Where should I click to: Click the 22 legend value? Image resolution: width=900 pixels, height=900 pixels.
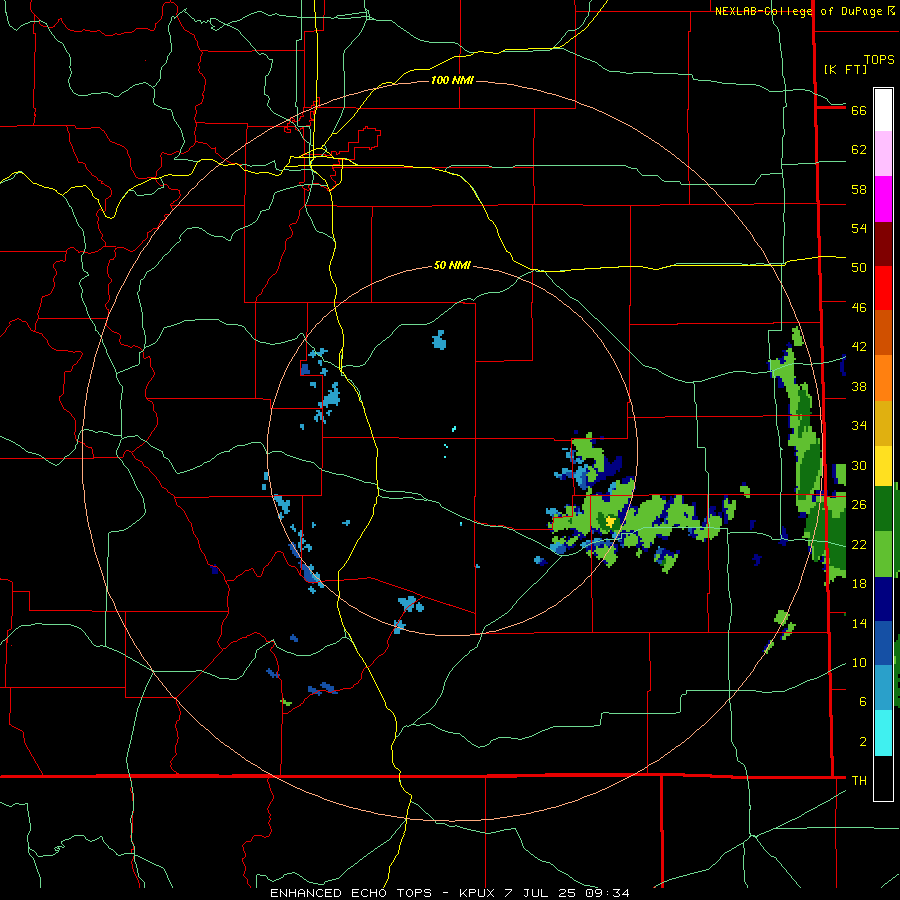(859, 544)
